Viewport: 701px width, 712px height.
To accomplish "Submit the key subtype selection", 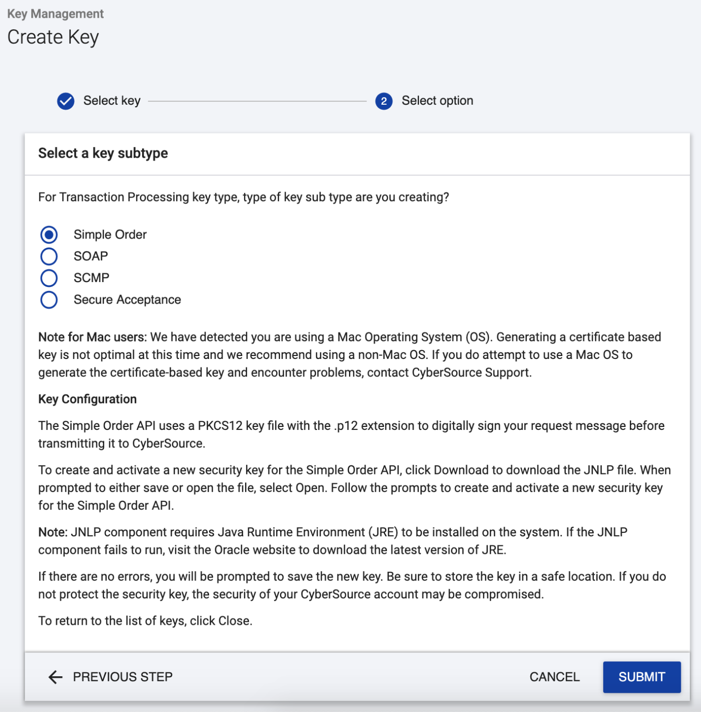I will click(641, 677).
